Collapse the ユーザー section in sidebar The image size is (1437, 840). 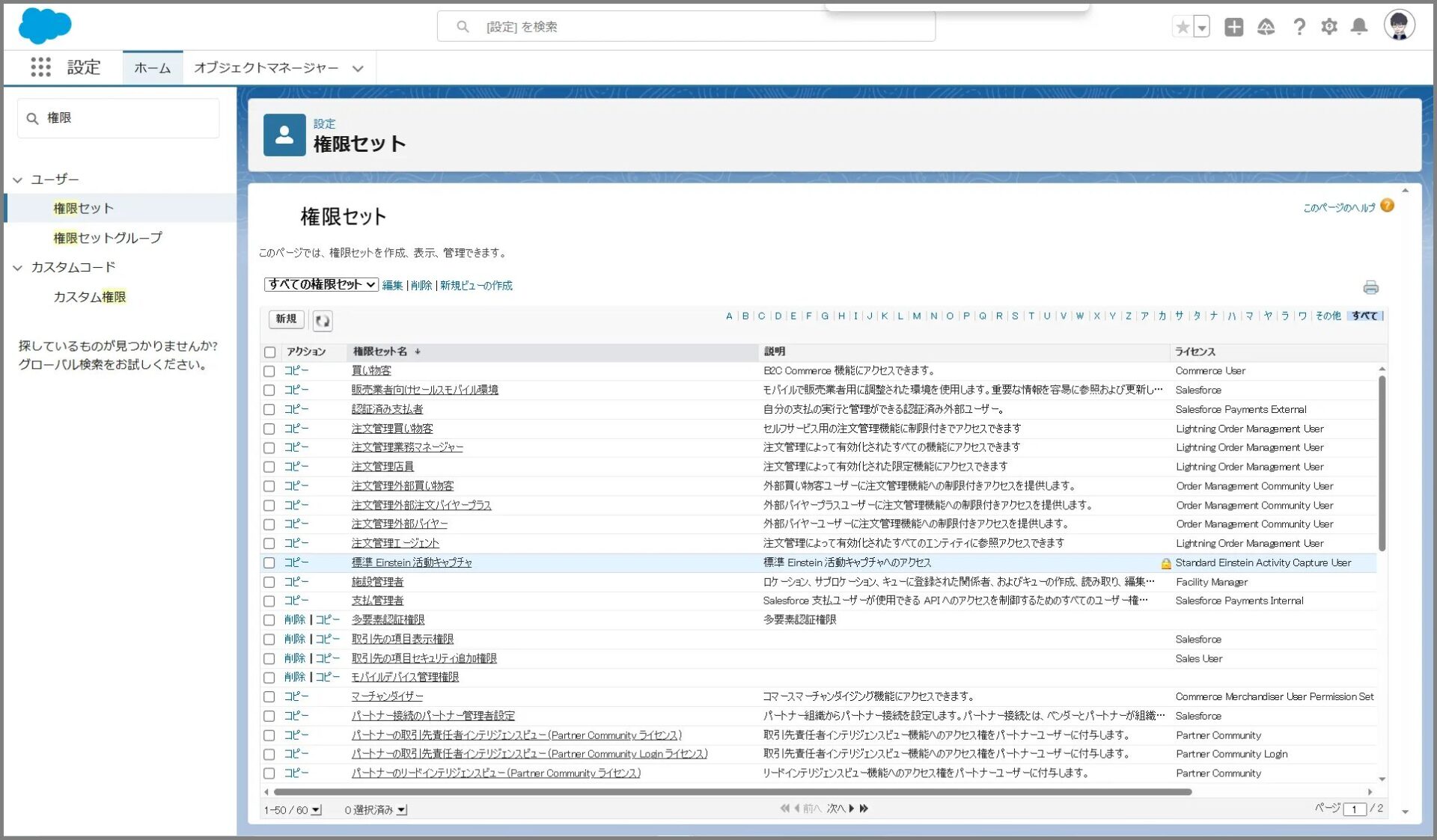pos(18,180)
